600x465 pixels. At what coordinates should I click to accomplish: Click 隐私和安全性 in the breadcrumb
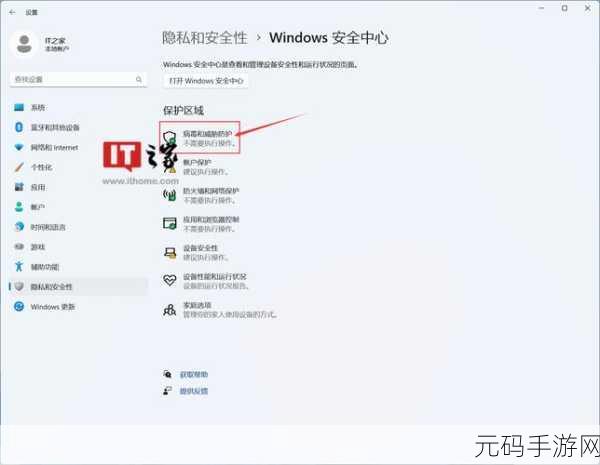pos(205,38)
